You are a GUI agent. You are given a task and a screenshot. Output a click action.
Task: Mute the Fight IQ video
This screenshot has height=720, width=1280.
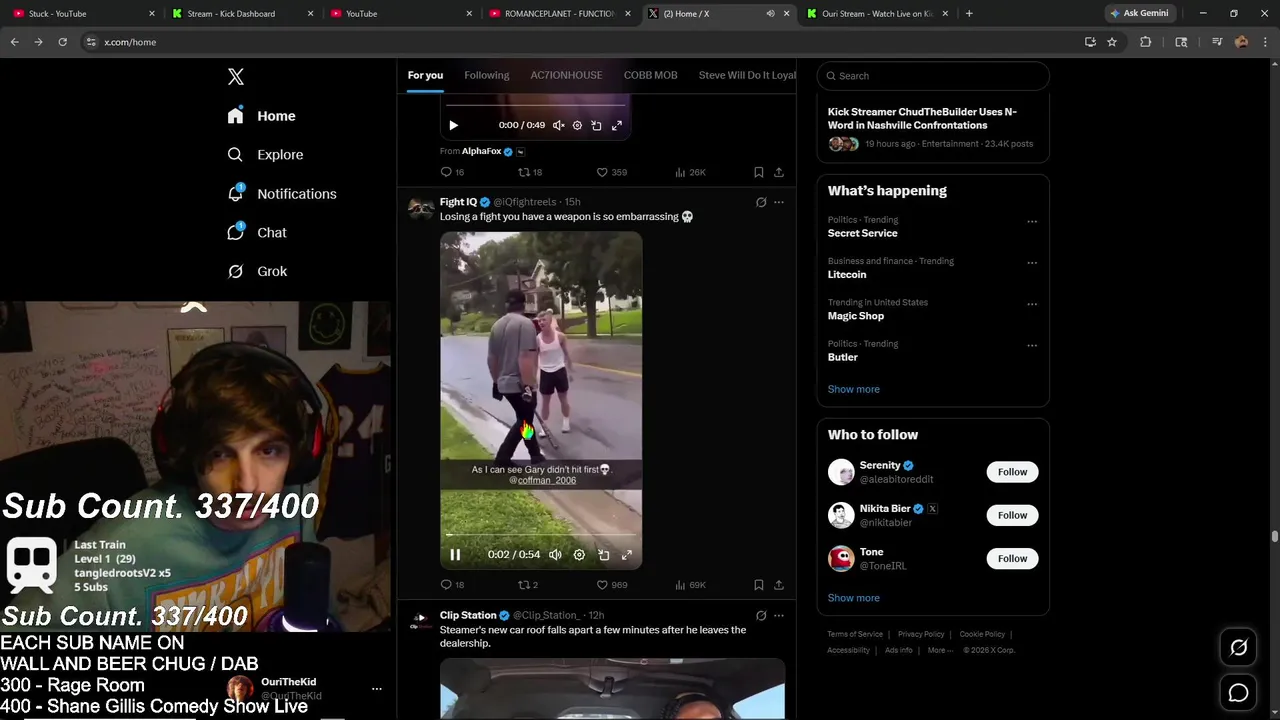[x=555, y=555]
